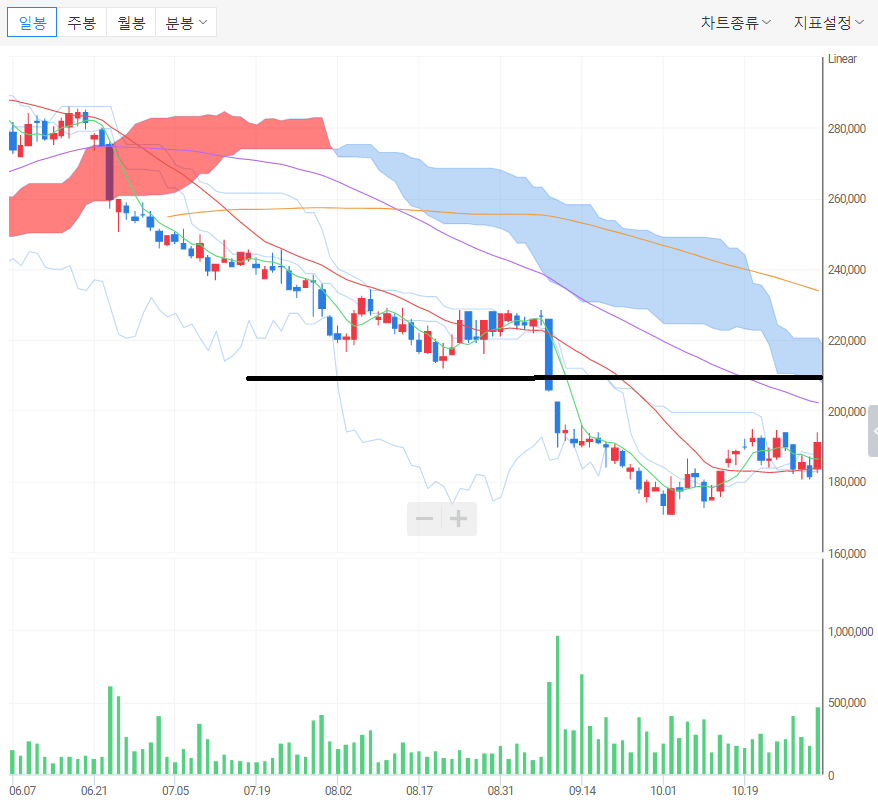The height and width of the screenshot is (804, 878).
Task: Click the 280,000 price axis label
Action: click(847, 129)
